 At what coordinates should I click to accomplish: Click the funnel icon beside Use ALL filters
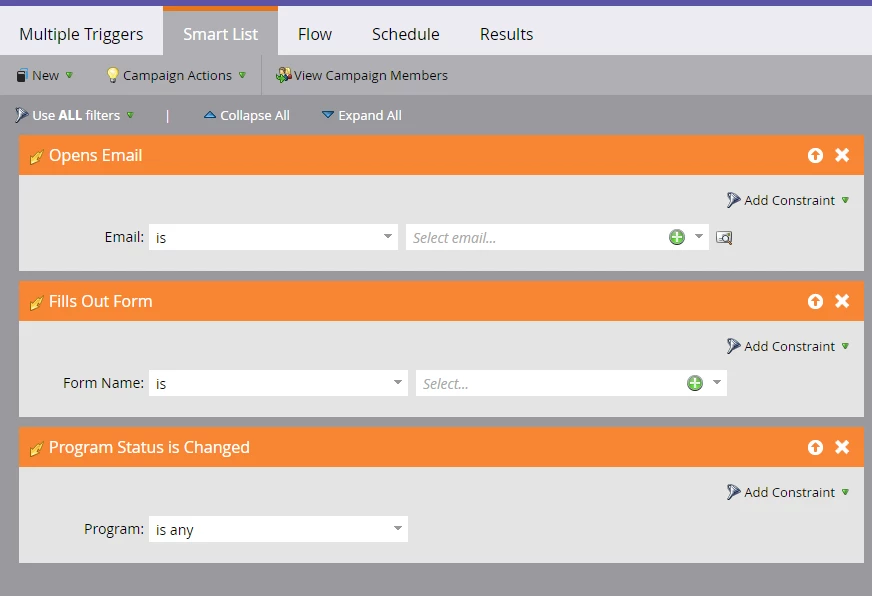coord(22,115)
